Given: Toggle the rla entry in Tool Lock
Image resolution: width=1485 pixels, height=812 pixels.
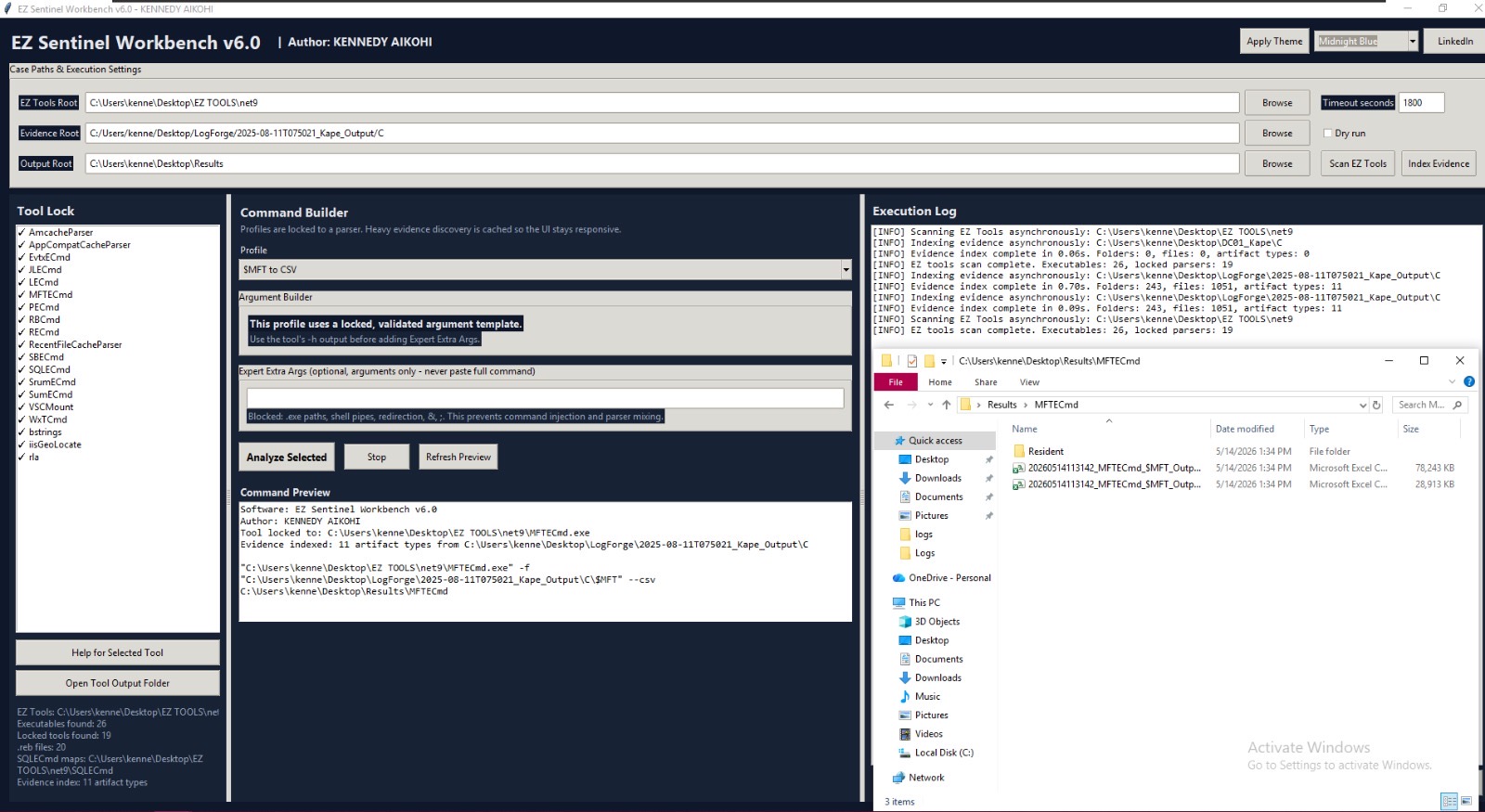Looking at the screenshot, I should tap(22, 457).
